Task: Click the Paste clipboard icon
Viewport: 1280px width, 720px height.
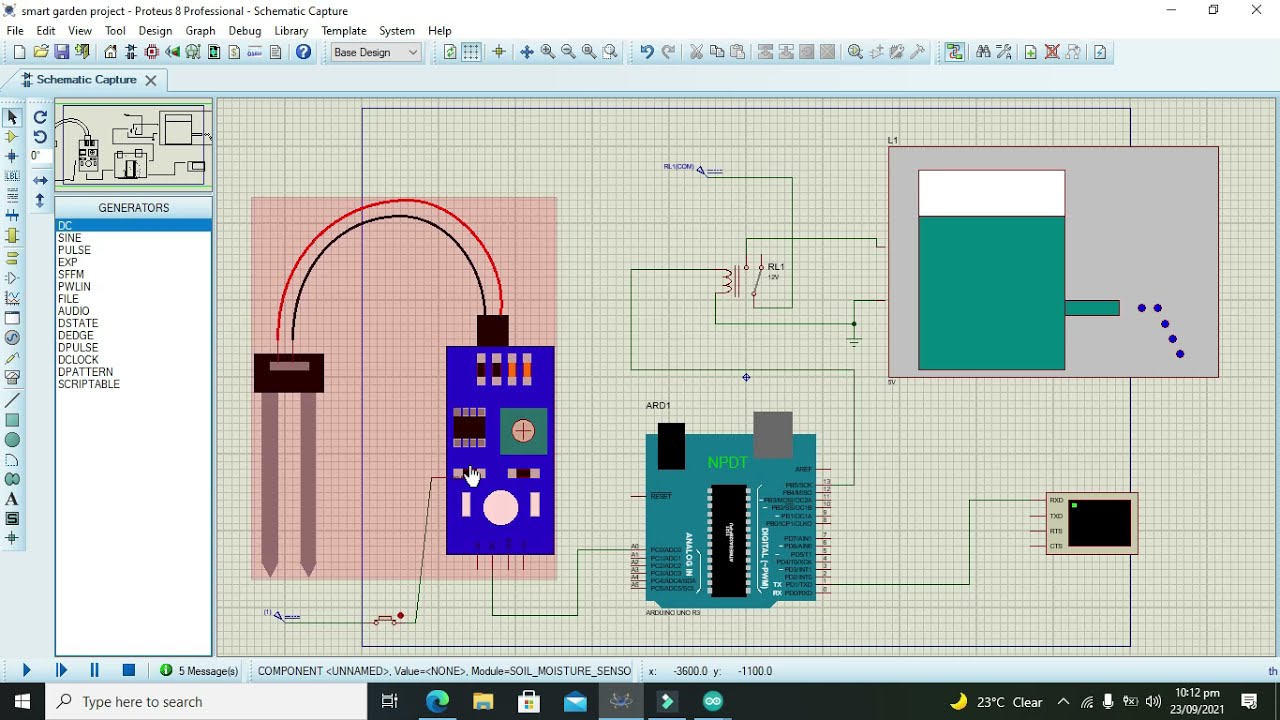Action: [x=738, y=52]
